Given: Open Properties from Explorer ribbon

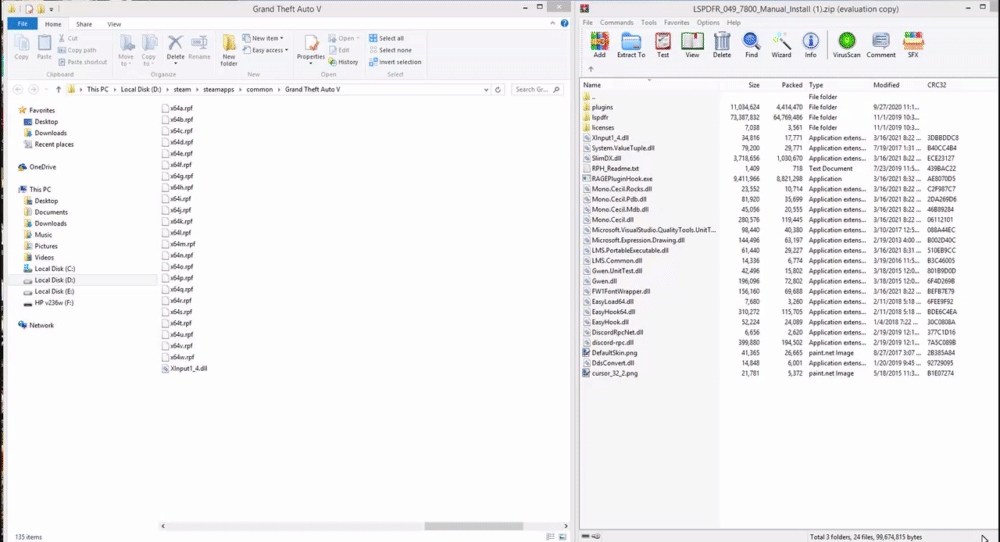Looking at the screenshot, I should 311,50.
